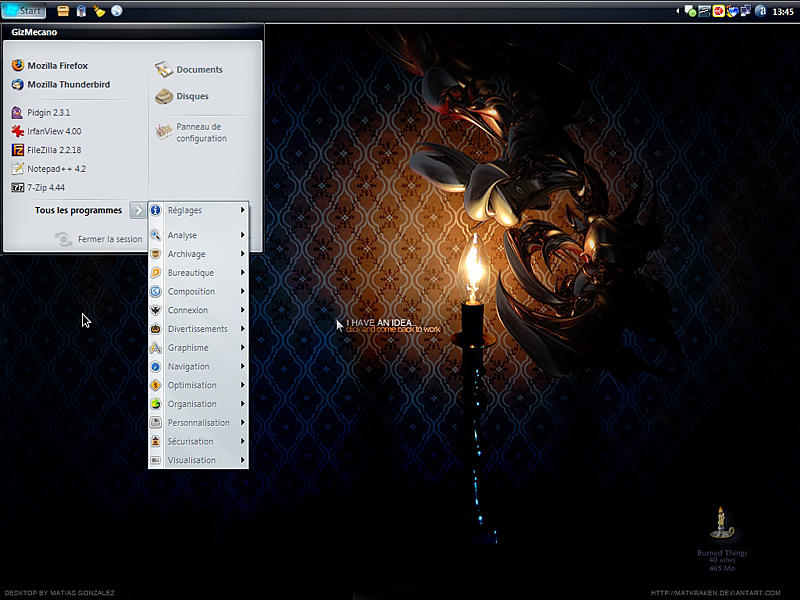Open Pidgin 2.3.1
Image resolution: width=800 pixels, height=600 pixels.
[41, 112]
